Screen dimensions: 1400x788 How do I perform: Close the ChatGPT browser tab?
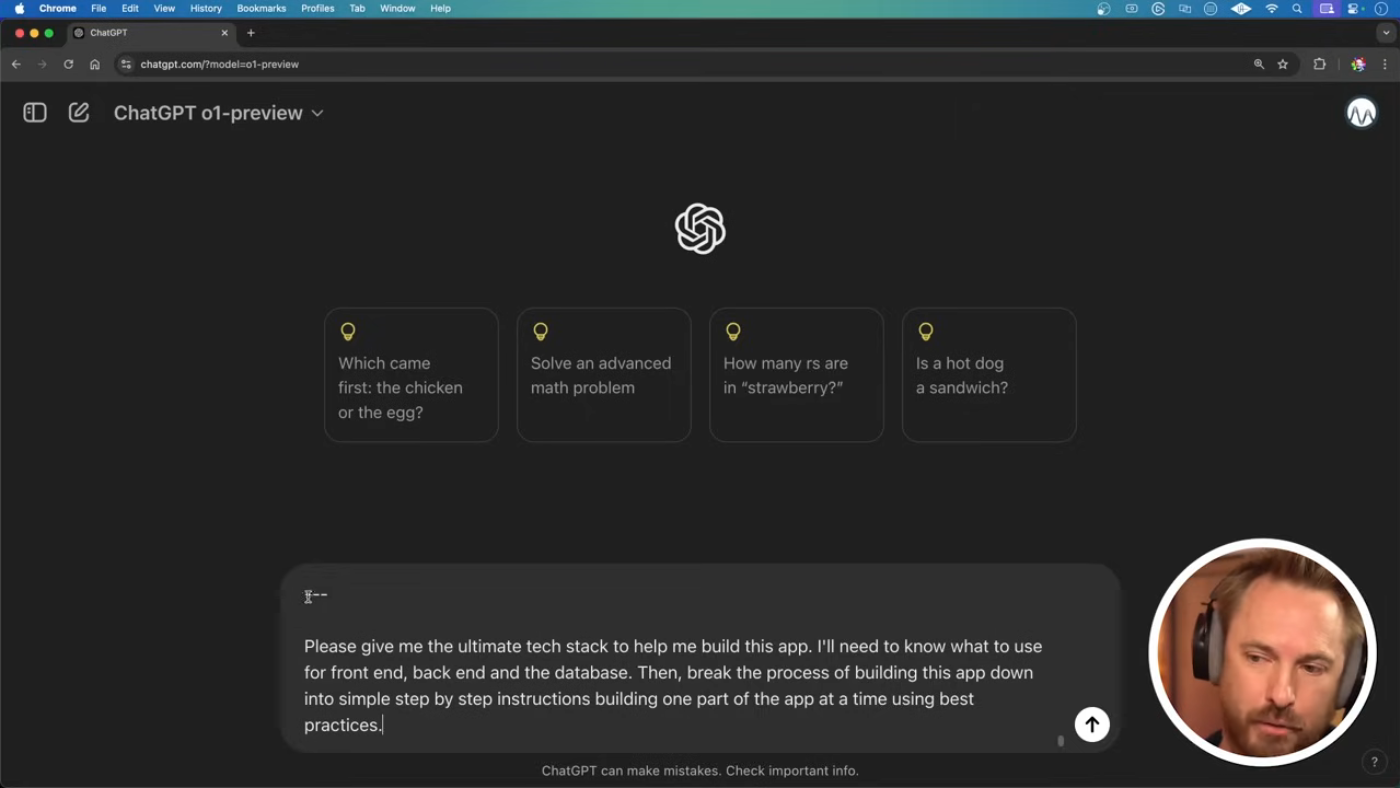(x=225, y=33)
